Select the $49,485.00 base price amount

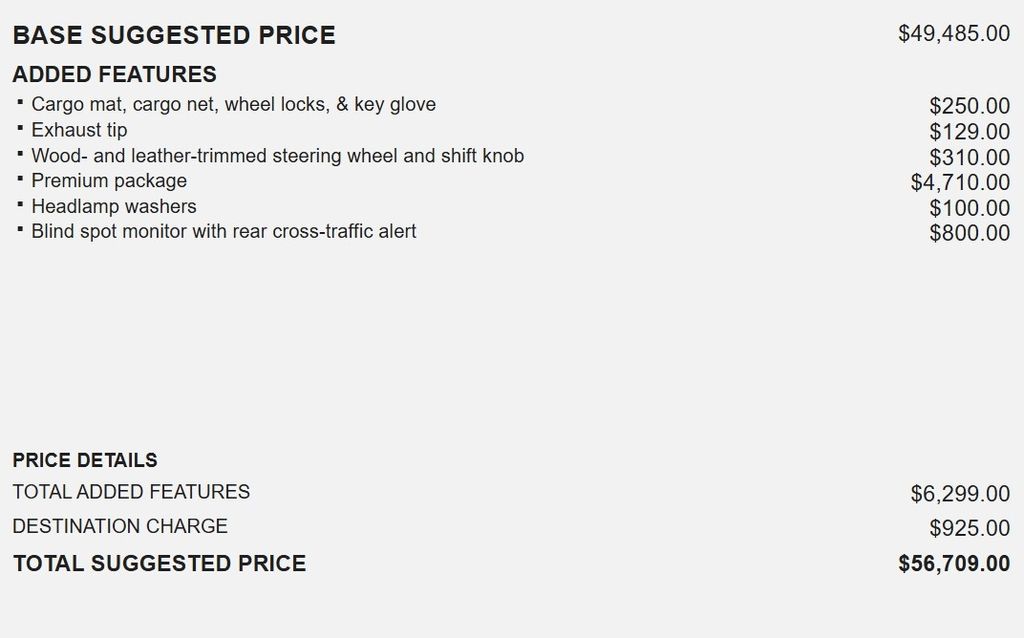pos(953,34)
